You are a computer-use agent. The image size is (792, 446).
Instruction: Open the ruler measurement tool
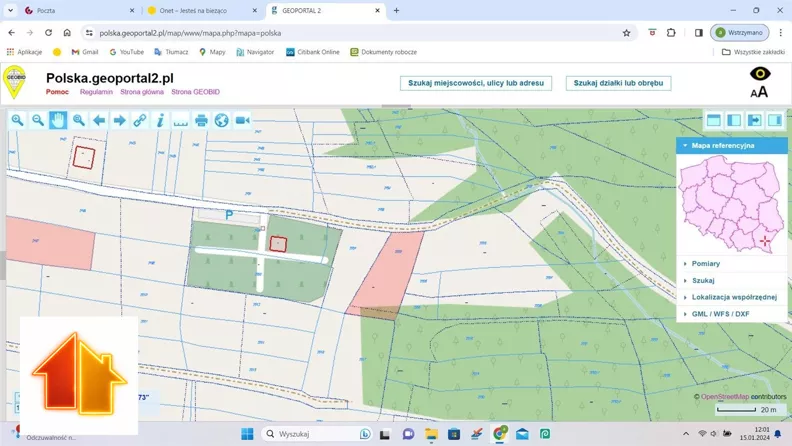coord(181,120)
